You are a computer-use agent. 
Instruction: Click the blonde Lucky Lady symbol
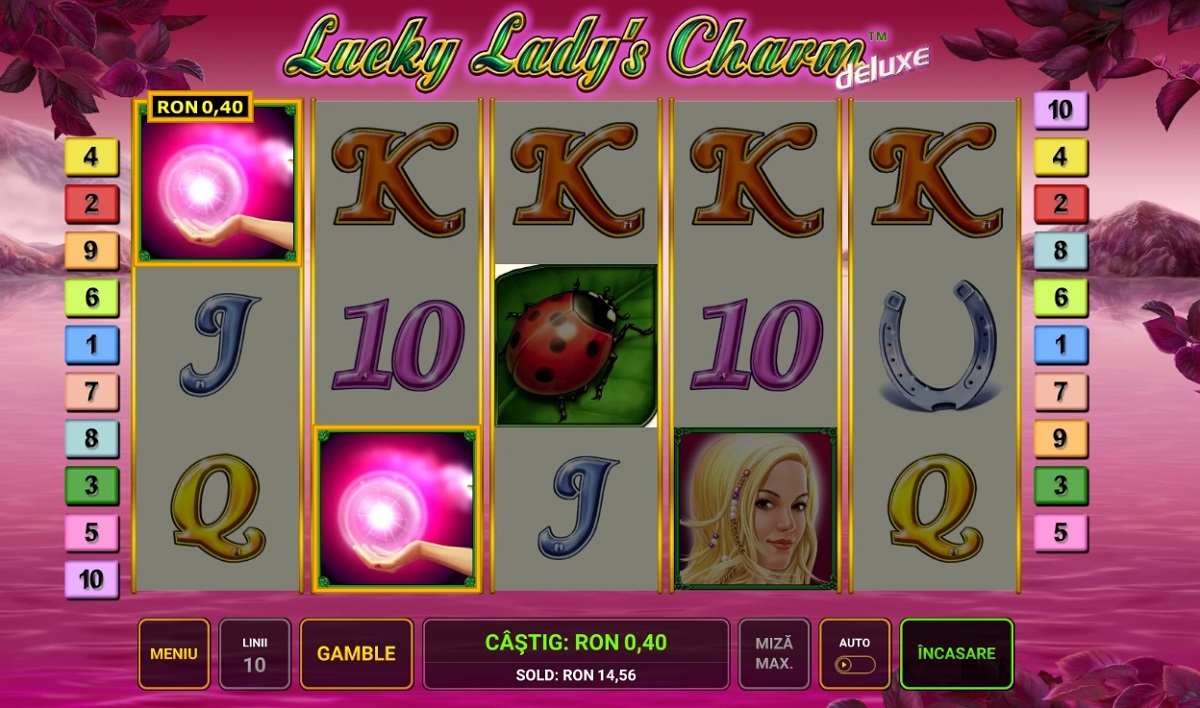pyautogui.click(x=756, y=508)
